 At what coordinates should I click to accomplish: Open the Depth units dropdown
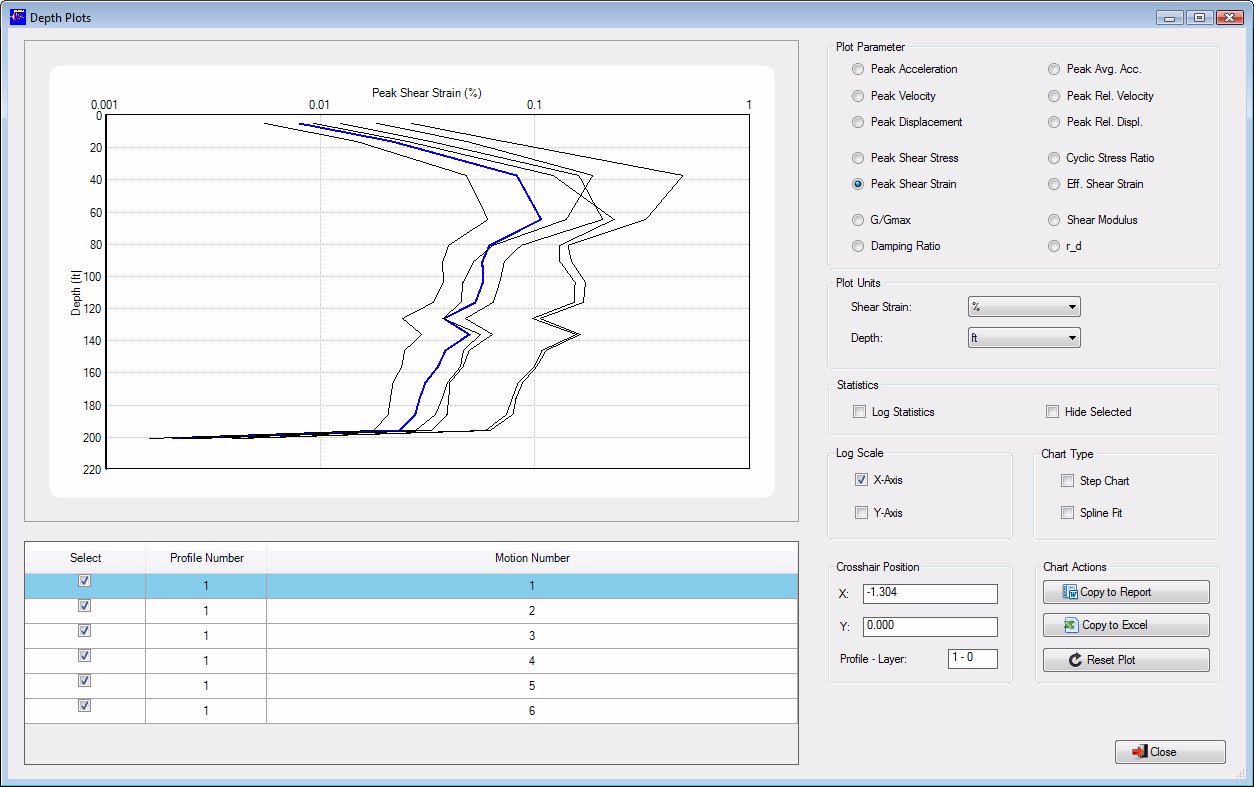(1024, 338)
